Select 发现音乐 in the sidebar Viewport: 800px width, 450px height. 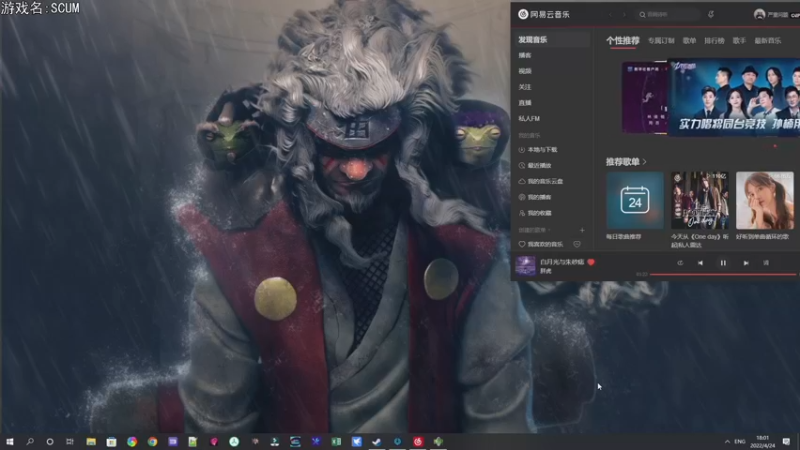552,39
